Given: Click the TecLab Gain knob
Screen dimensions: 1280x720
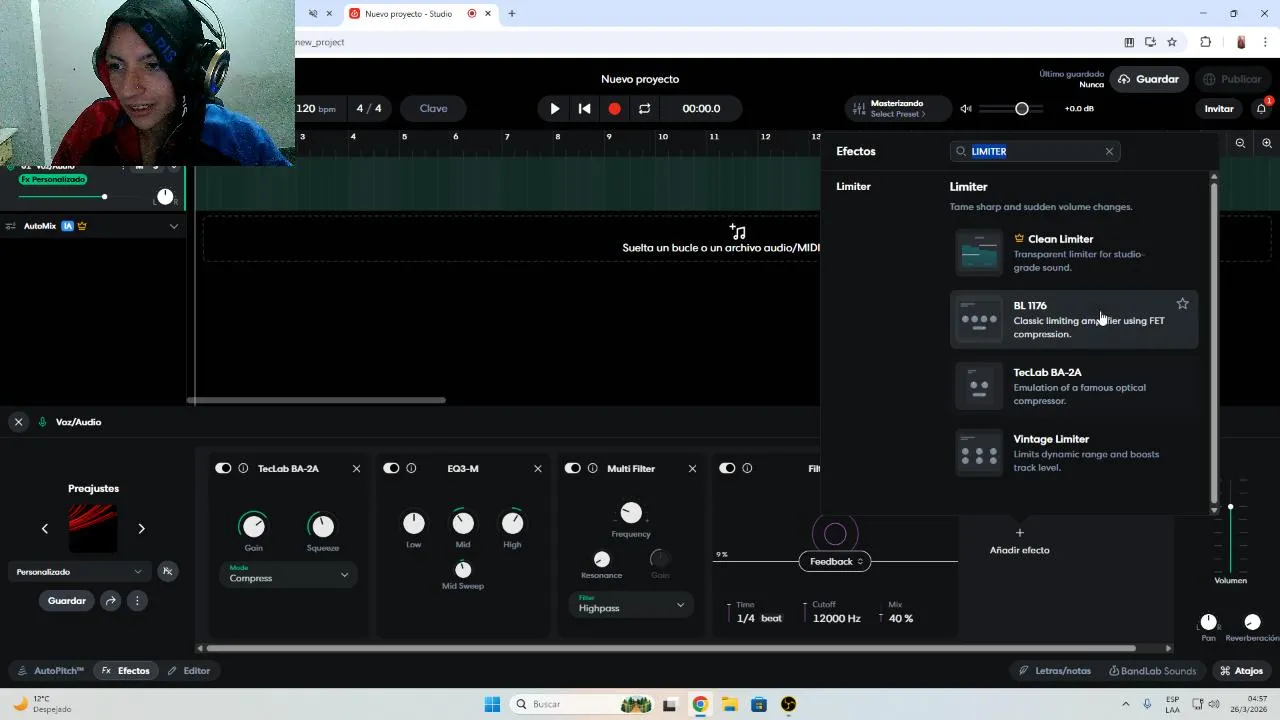Looking at the screenshot, I should [x=254, y=524].
